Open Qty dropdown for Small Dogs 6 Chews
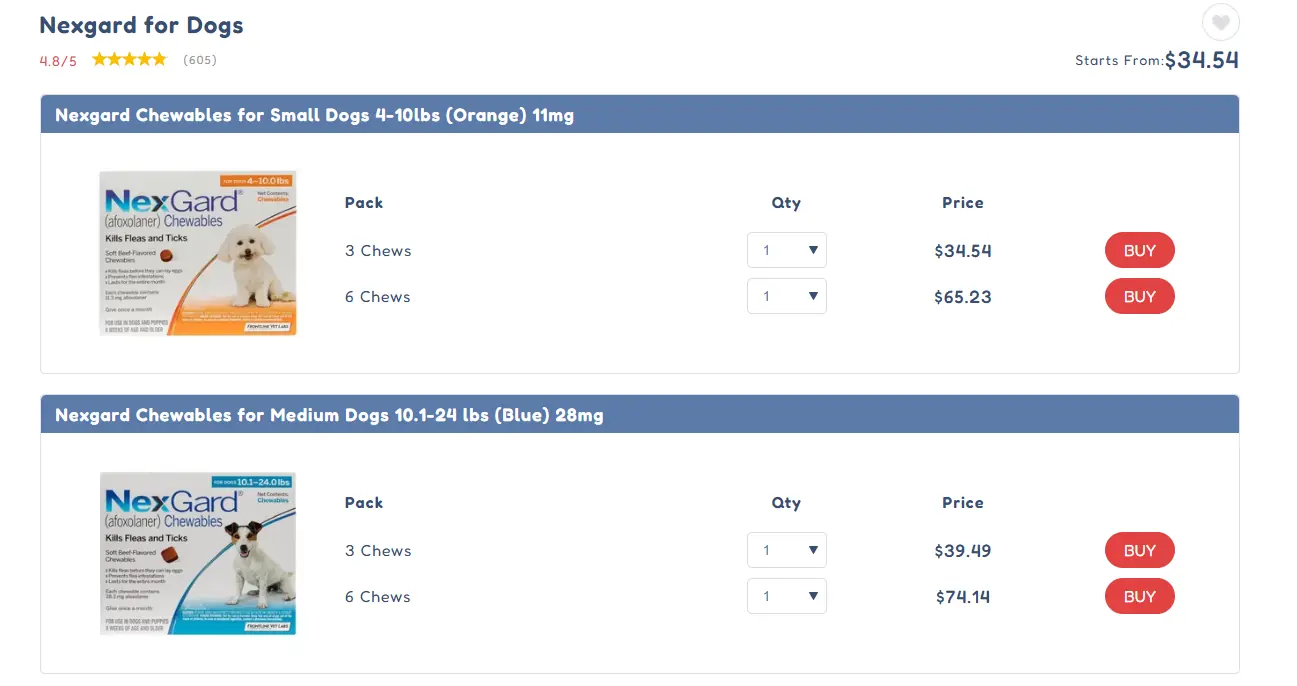The width and height of the screenshot is (1297, 686). tap(786, 296)
